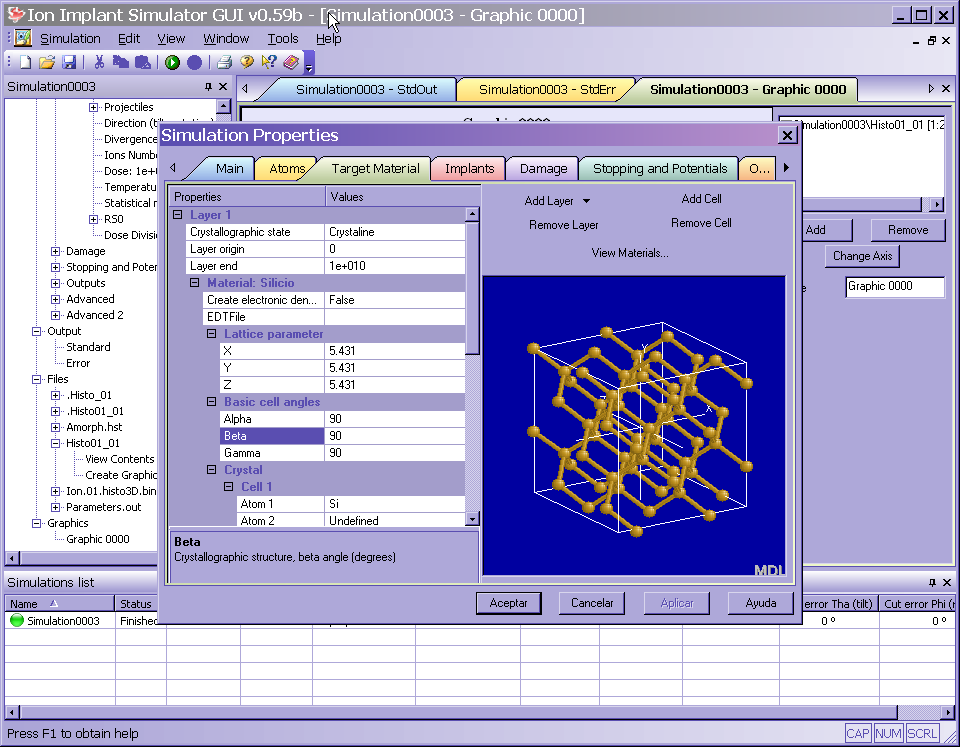Image resolution: width=960 pixels, height=747 pixels.
Task: Expand the Damage tree node
Action: click(x=56, y=251)
